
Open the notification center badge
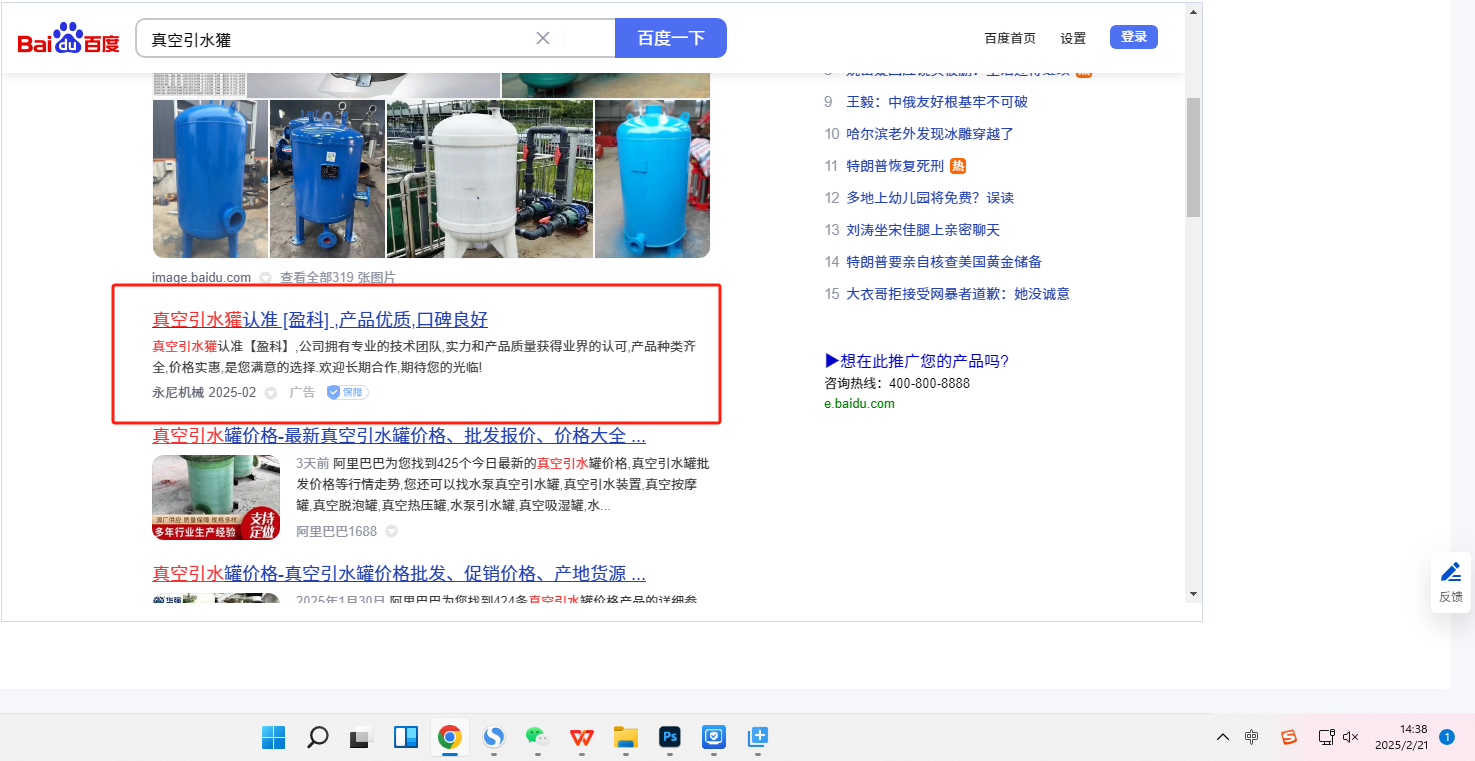click(1447, 737)
